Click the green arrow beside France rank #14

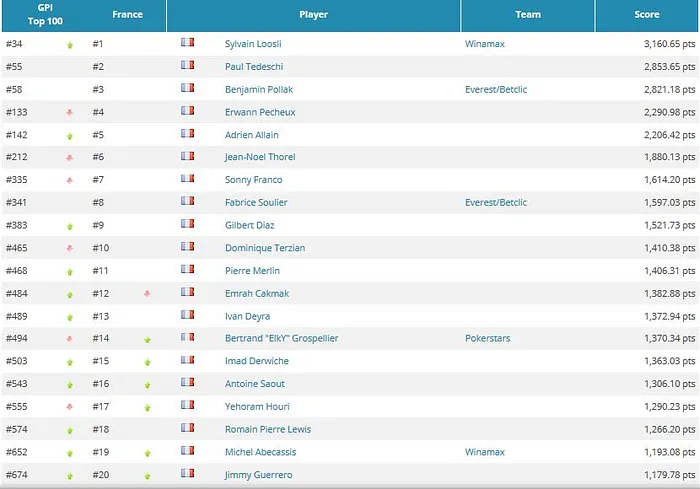147,339
